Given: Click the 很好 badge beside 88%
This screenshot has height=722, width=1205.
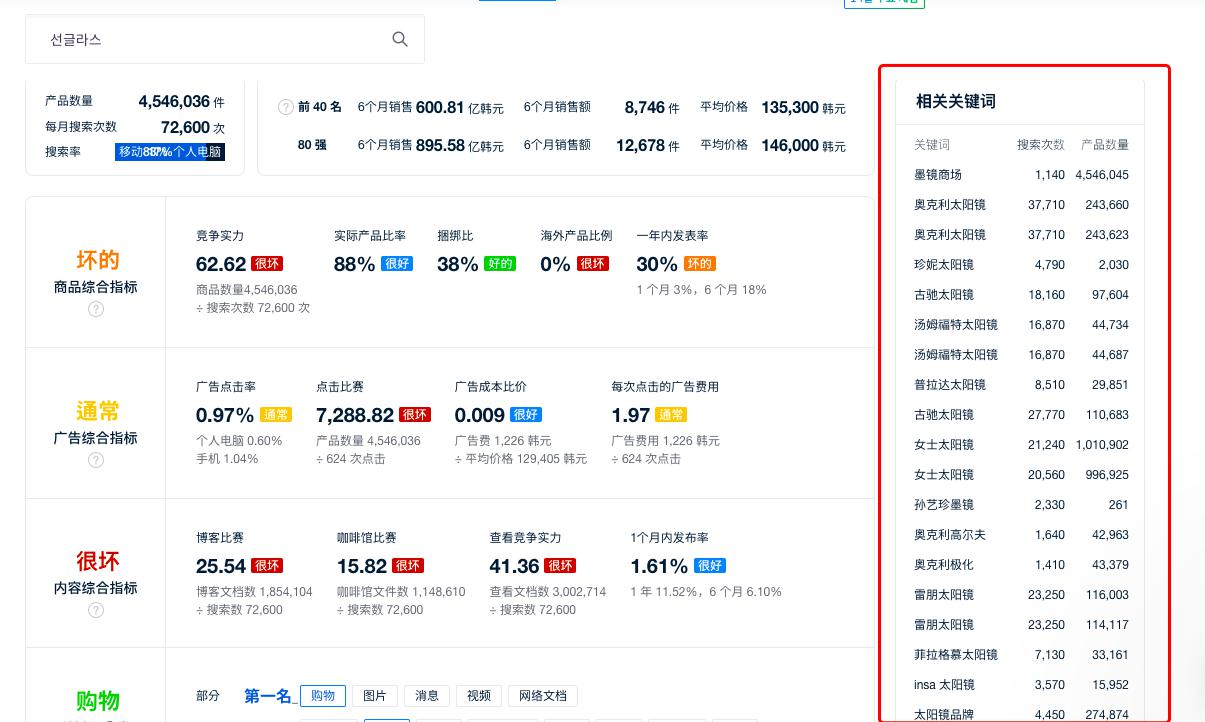Looking at the screenshot, I should click(397, 264).
